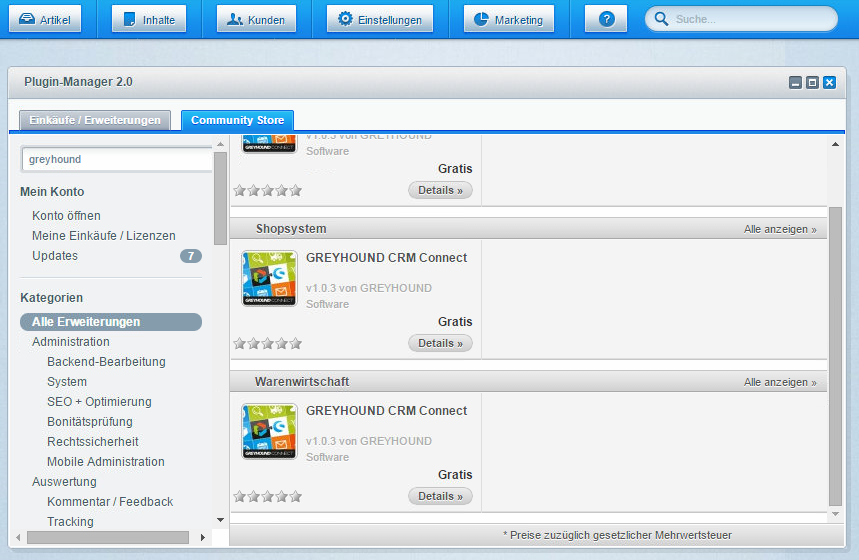859x560 pixels.
Task: Open Konto öffnen link
Action: (66, 215)
